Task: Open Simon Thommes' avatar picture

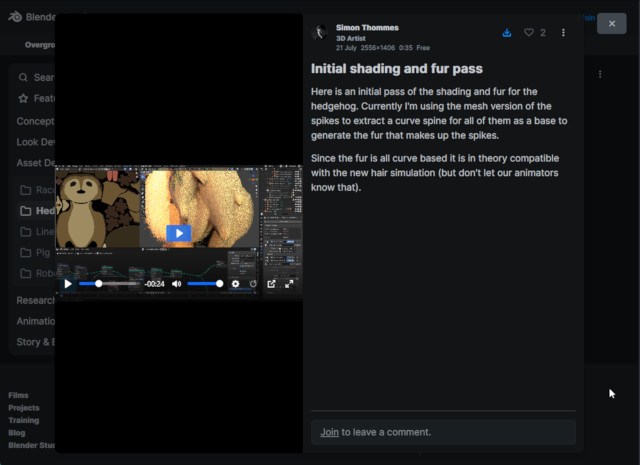Action: (x=320, y=32)
